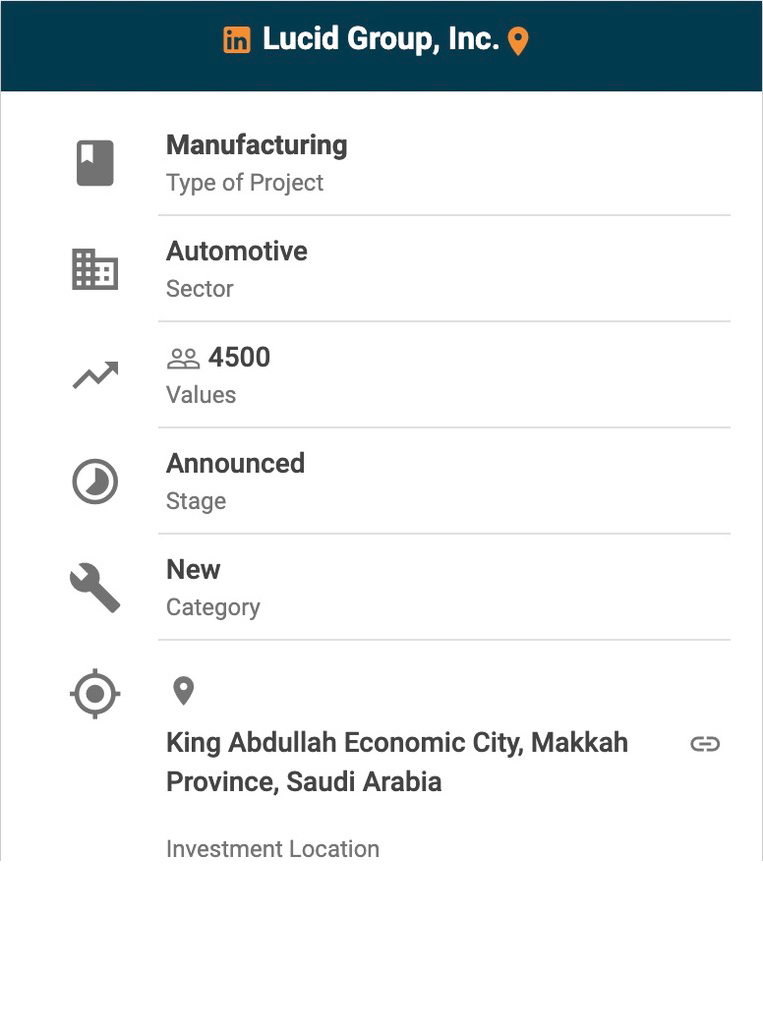Click the gray location pin above address
763x1032 pixels.
[x=183, y=690]
